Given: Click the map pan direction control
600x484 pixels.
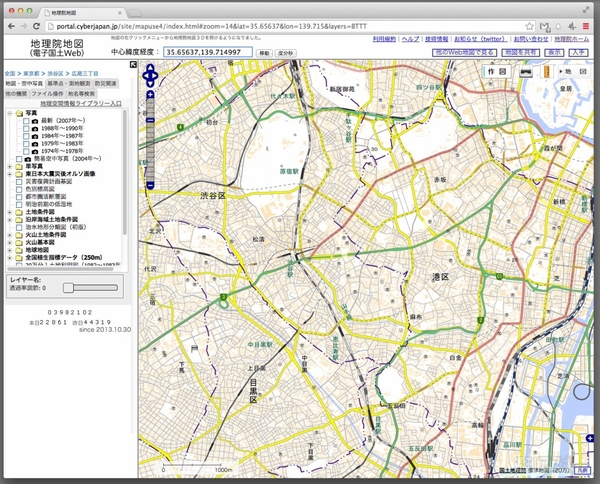Looking at the screenshot, I should [x=149, y=75].
